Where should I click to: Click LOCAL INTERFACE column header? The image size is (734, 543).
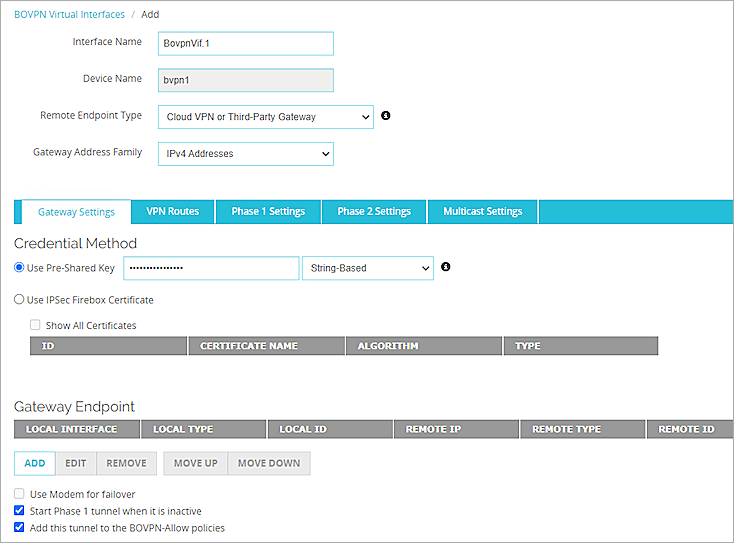tap(77, 429)
